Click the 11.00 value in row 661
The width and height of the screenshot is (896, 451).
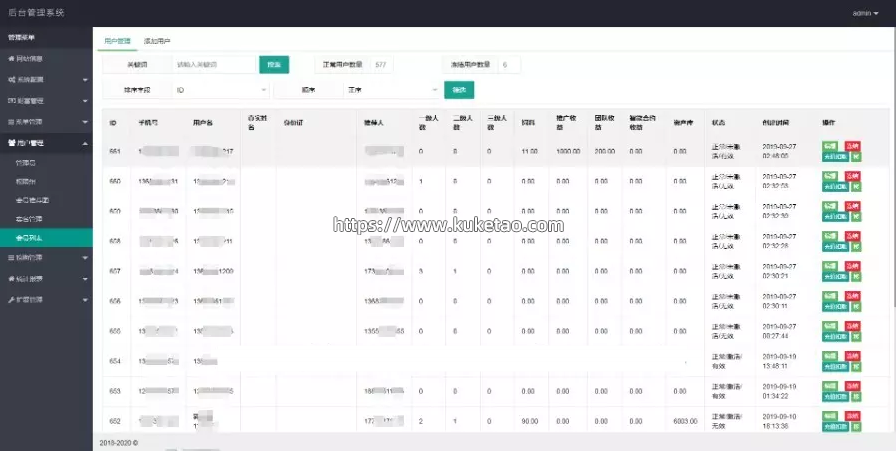529,151
